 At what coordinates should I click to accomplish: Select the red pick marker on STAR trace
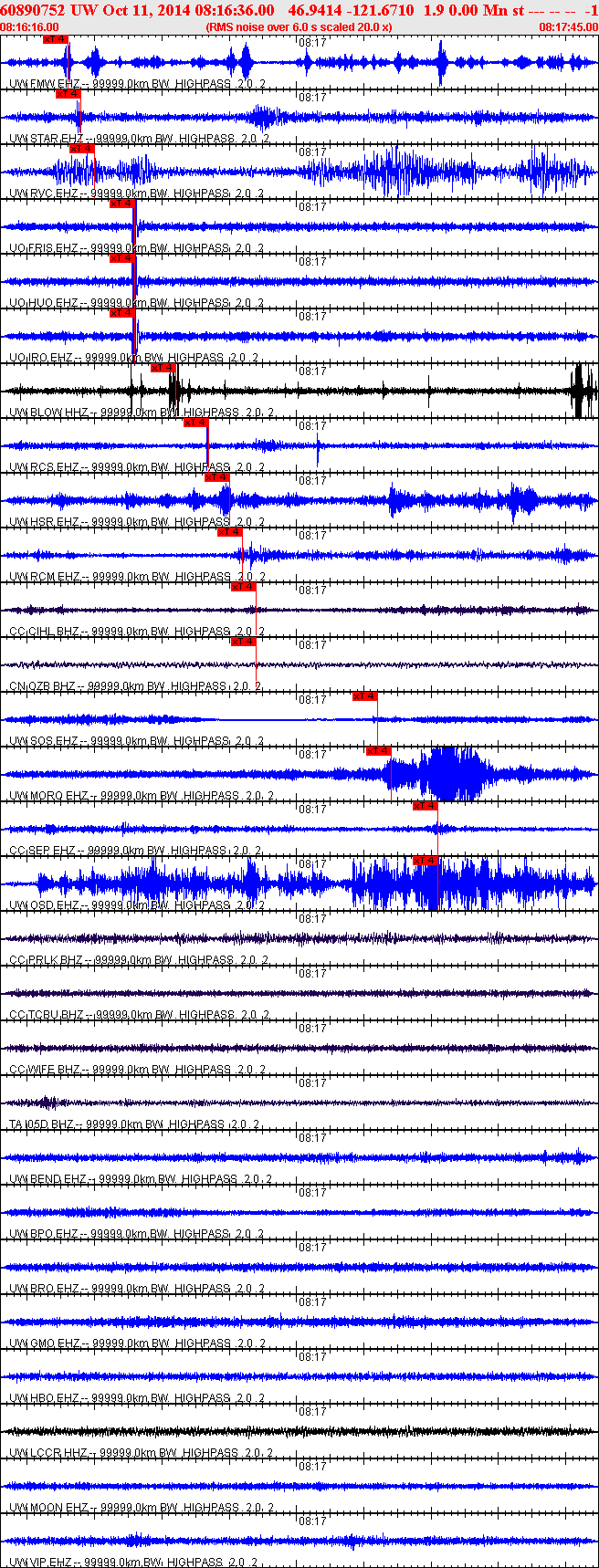point(68,94)
